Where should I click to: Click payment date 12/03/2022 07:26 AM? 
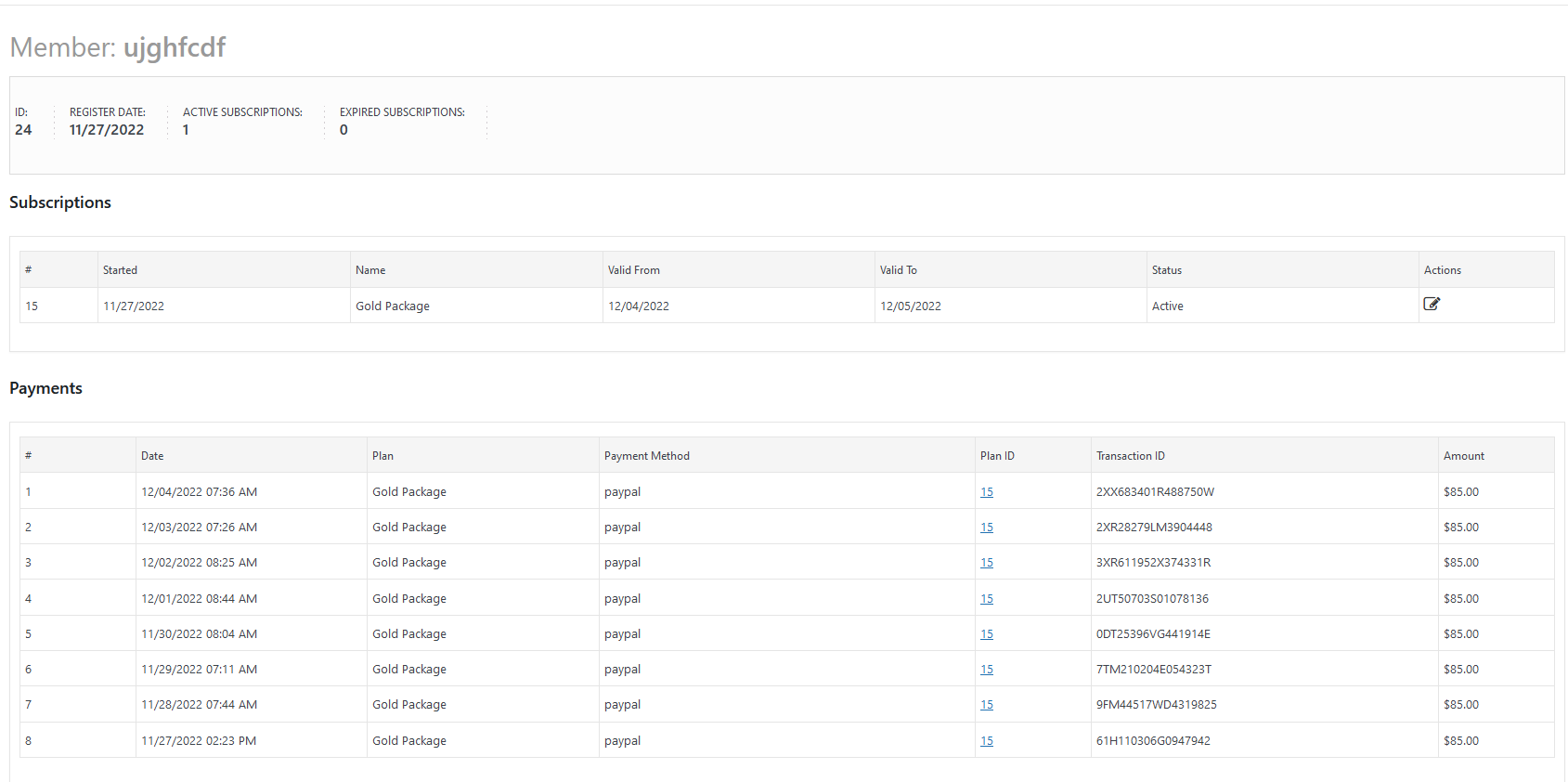(199, 528)
